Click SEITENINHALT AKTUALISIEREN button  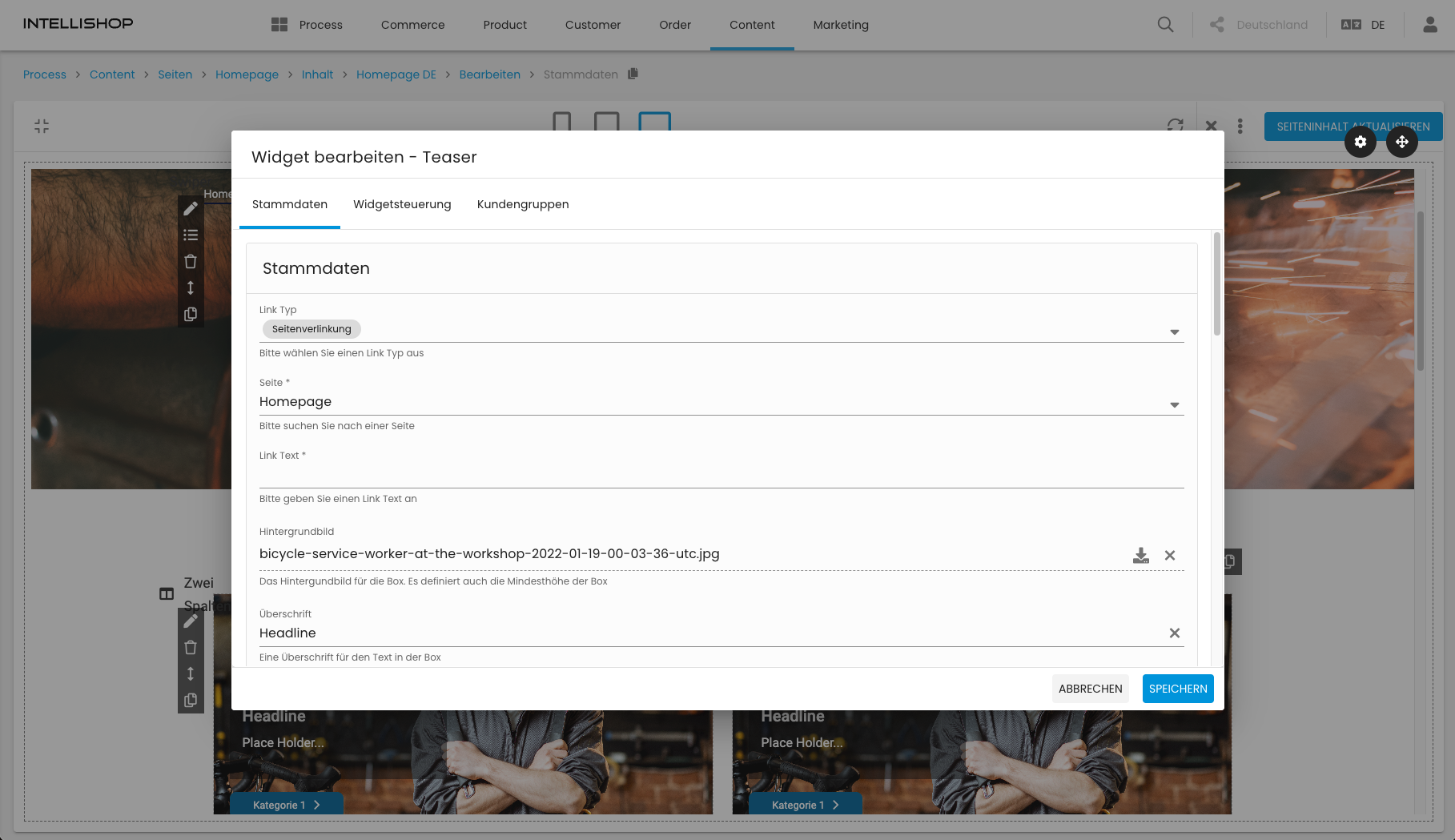coord(1353,127)
